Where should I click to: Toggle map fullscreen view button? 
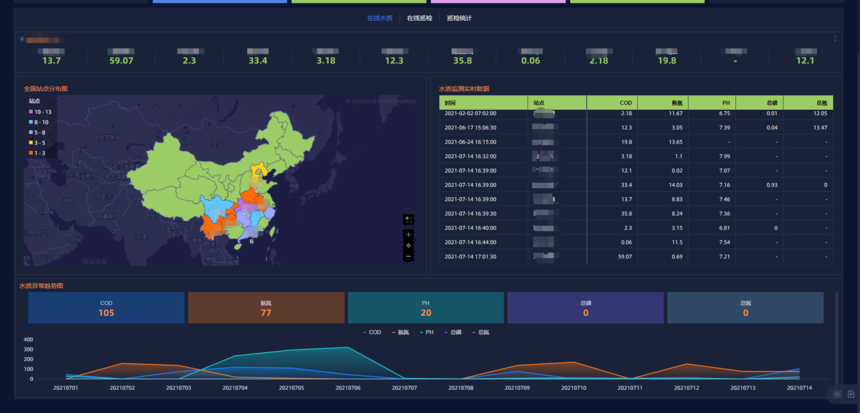(x=408, y=219)
